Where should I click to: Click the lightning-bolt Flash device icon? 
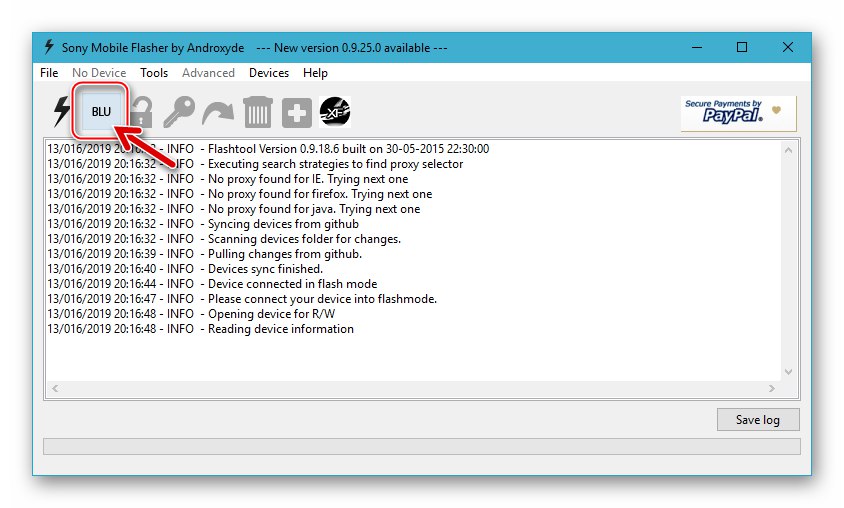[62, 112]
